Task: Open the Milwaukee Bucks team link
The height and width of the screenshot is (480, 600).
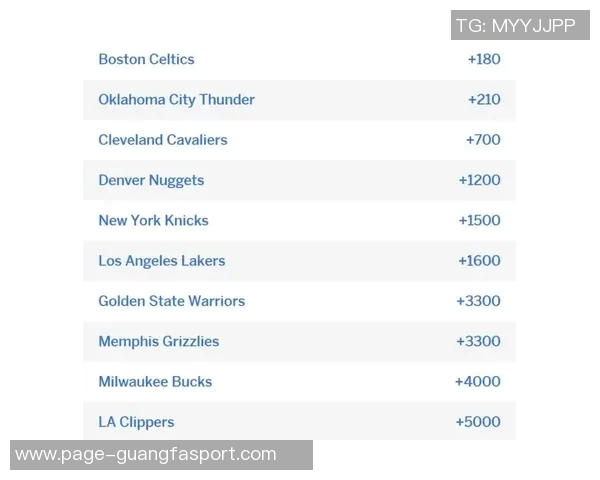Action: coord(155,381)
